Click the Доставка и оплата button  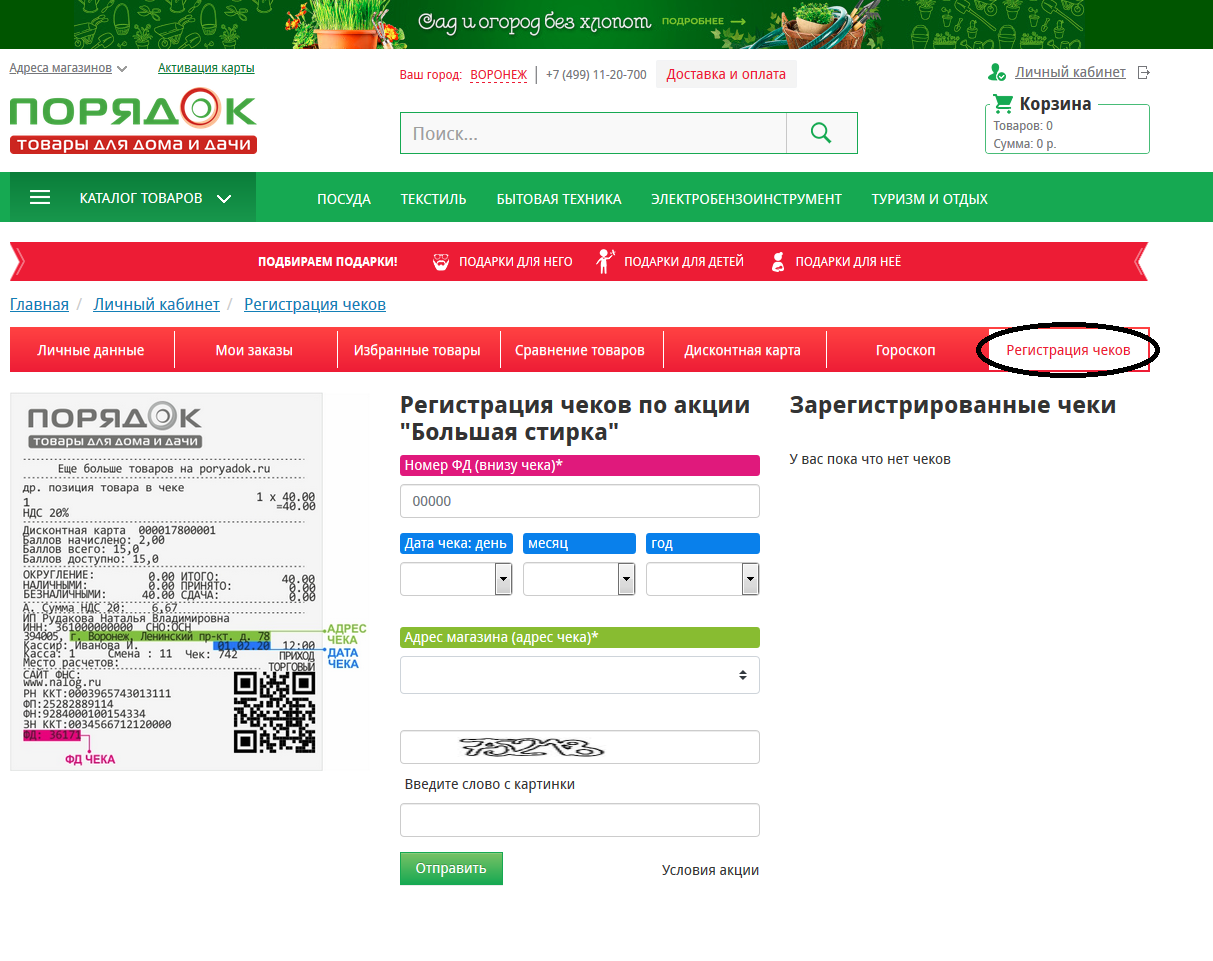727,74
